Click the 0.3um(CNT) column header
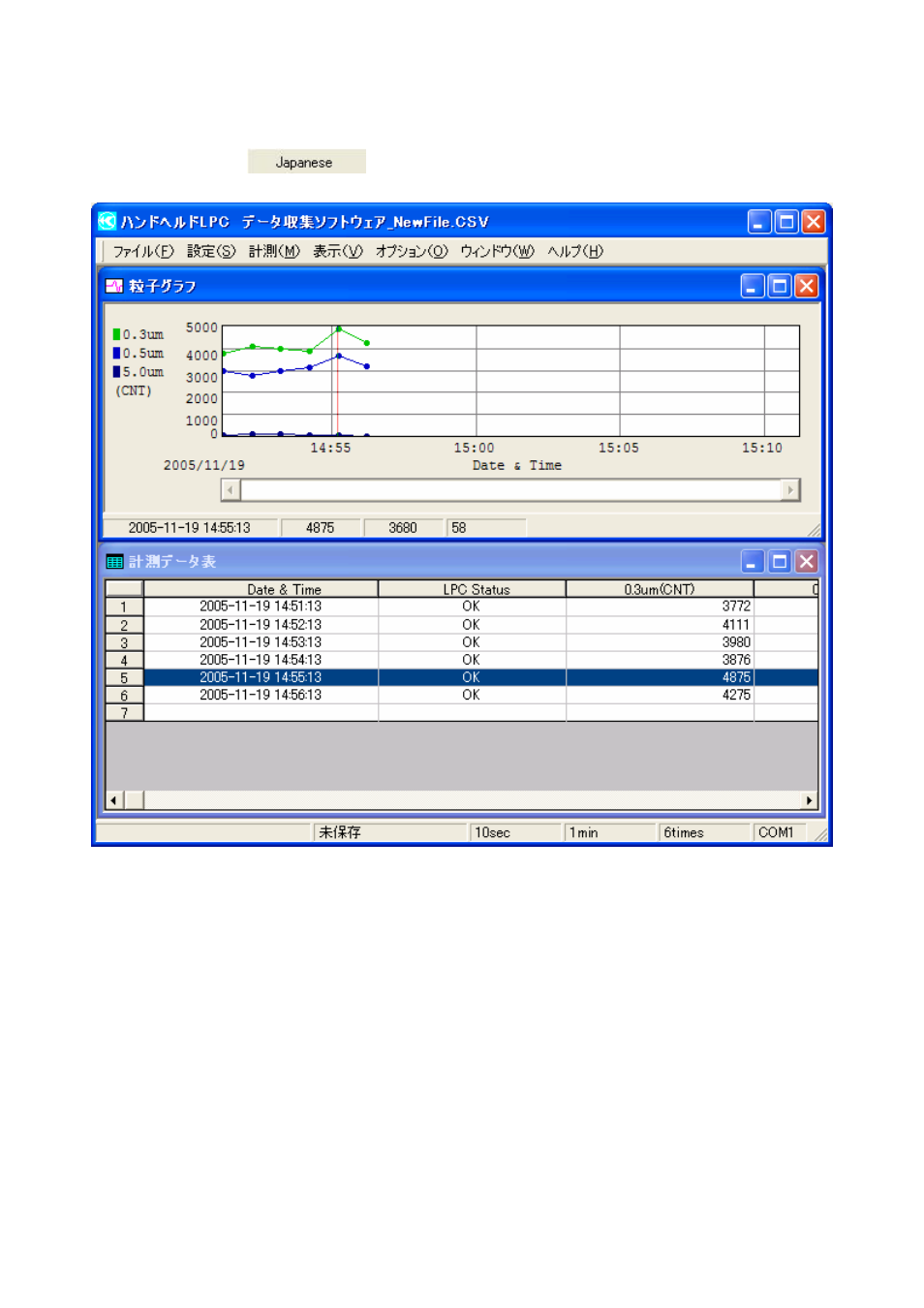Viewport: 924px width, 1308px height. (x=660, y=589)
